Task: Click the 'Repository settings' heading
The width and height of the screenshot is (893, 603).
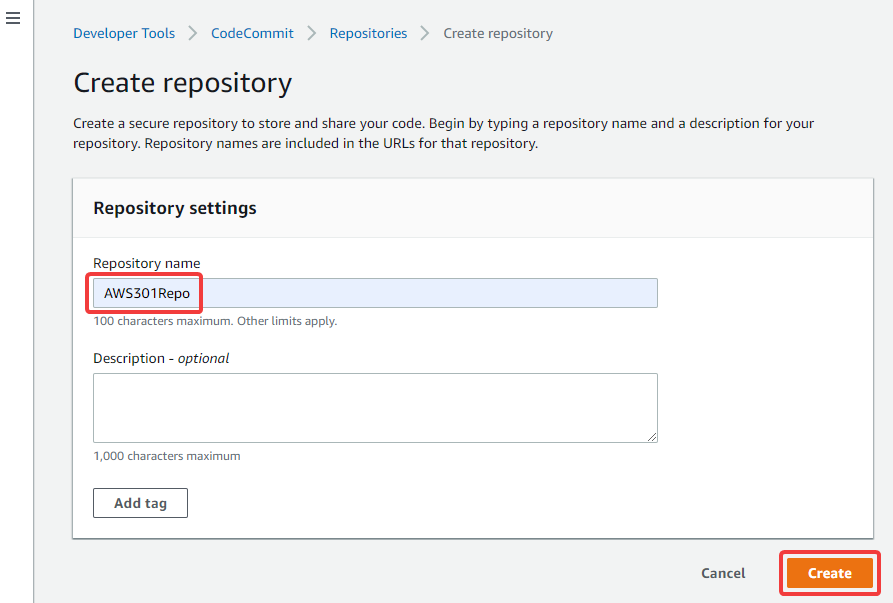Action: click(175, 208)
